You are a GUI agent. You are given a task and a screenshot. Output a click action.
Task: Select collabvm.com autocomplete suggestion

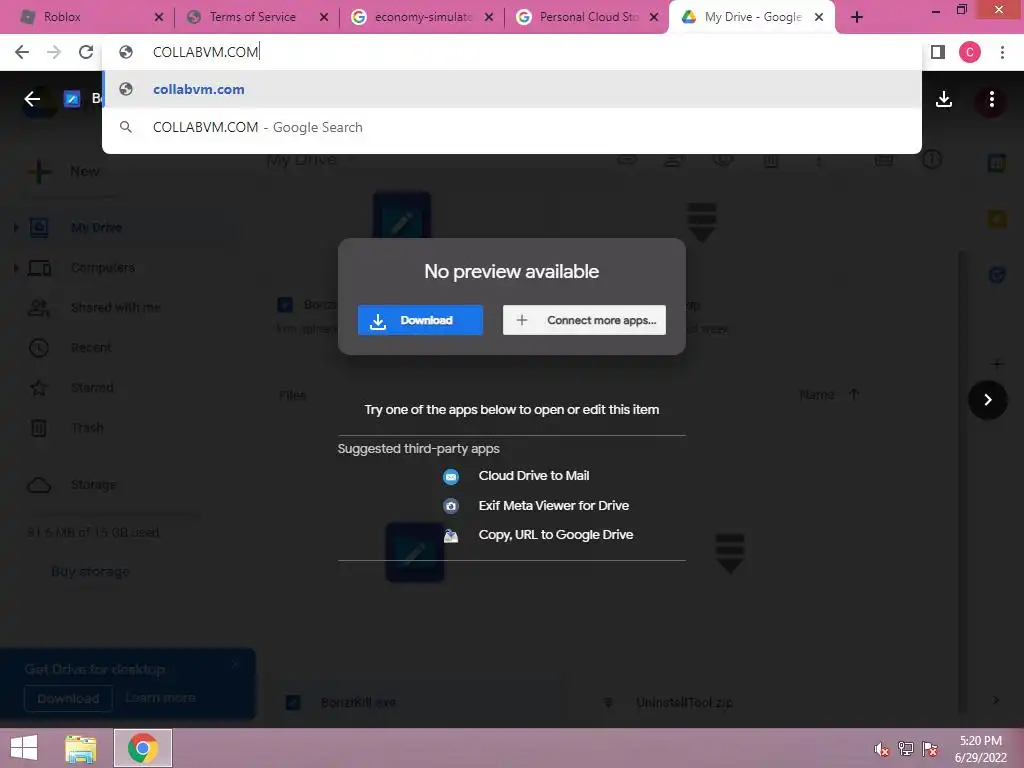click(512, 89)
